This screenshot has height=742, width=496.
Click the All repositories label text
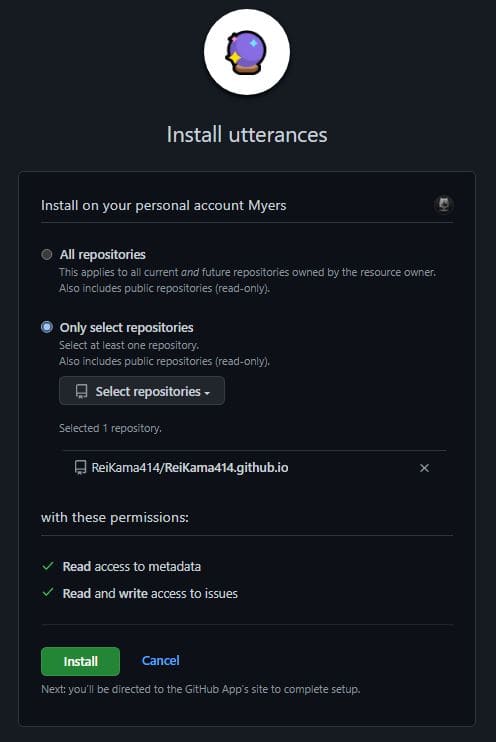pyautogui.click(x=103, y=255)
